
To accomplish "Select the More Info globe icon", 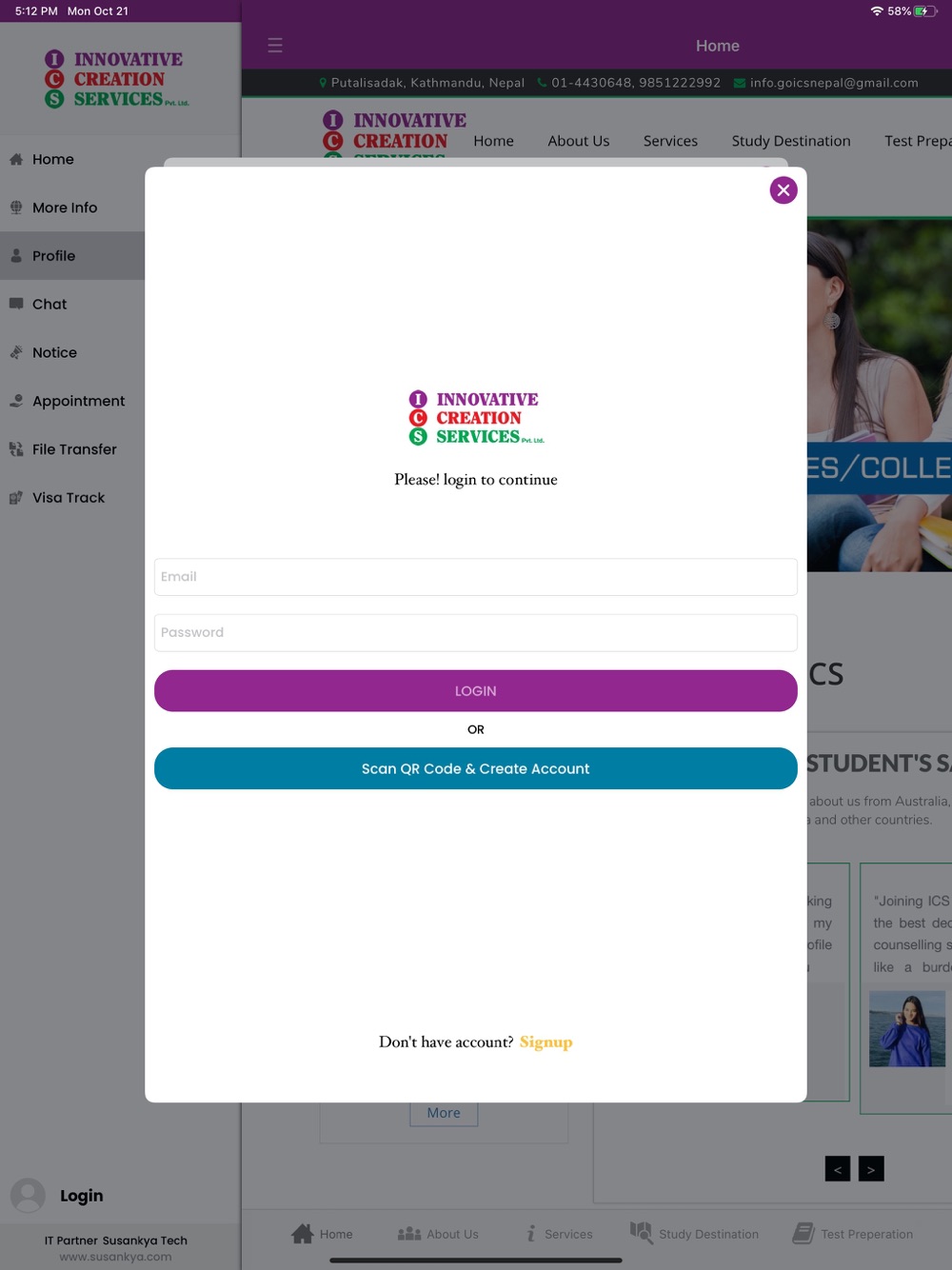I will pyautogui.click(x=16, y=208).
